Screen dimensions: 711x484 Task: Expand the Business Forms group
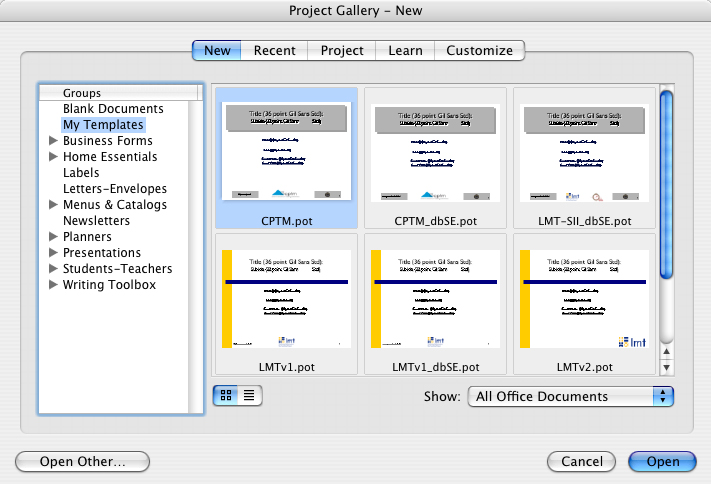tap(53, 141)
